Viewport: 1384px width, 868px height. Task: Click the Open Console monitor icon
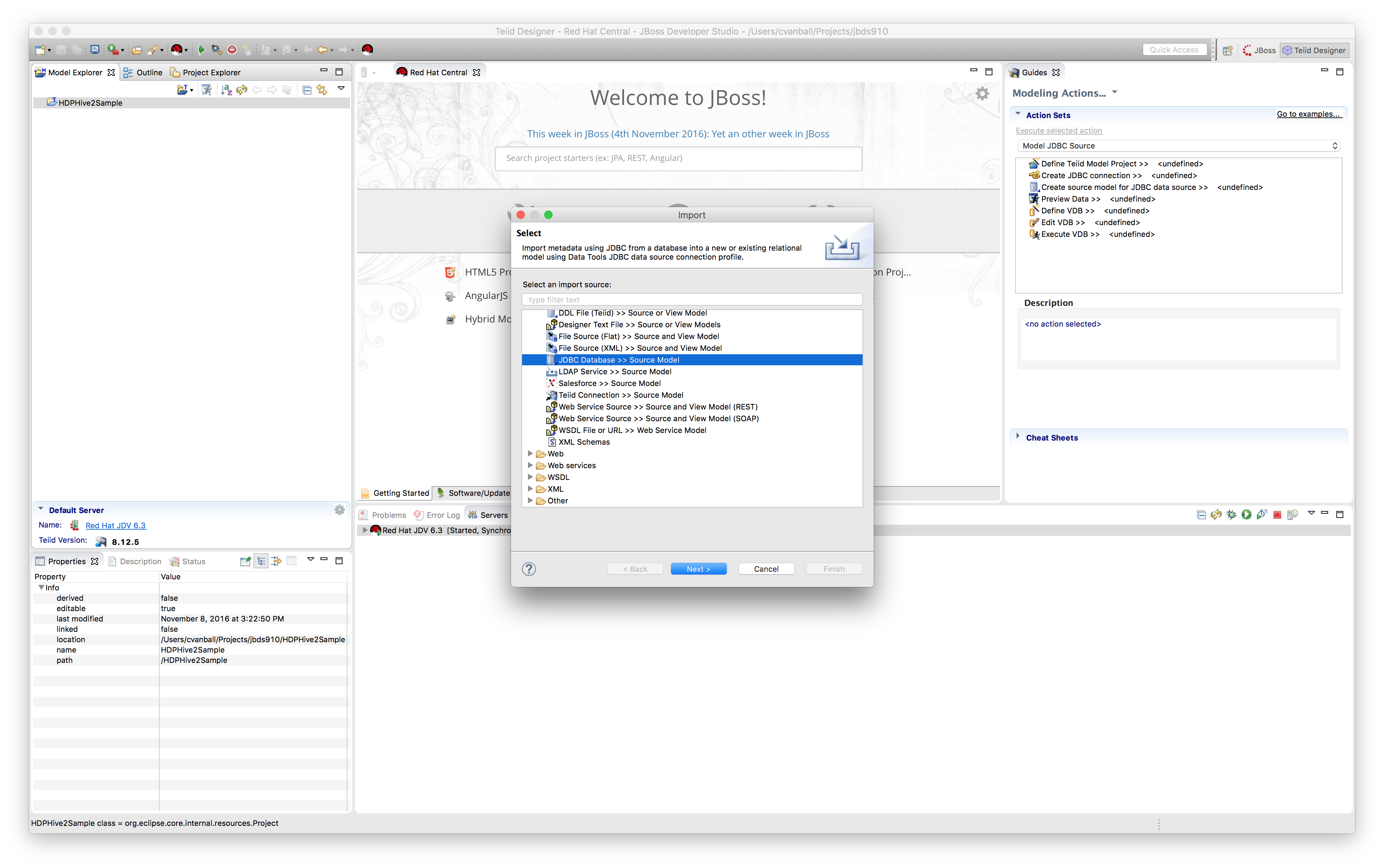(95, 50)
